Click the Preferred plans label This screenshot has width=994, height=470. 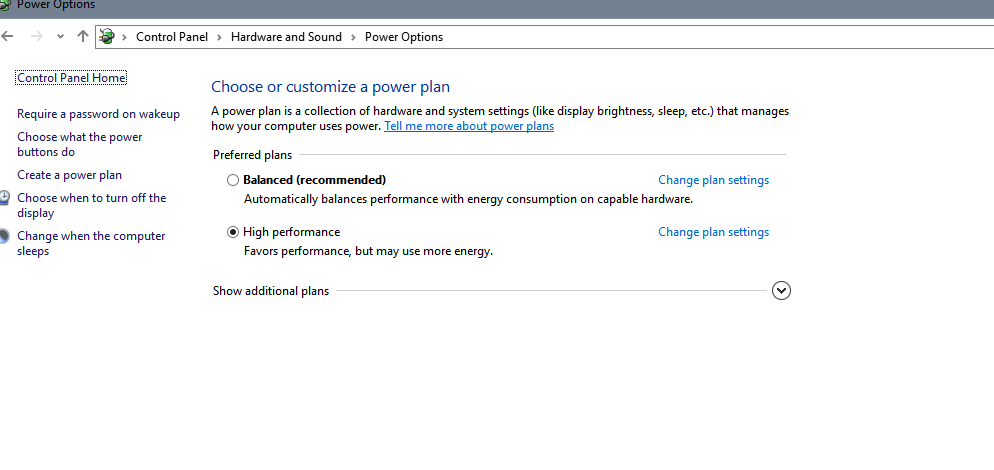click(x=252, y=155)
